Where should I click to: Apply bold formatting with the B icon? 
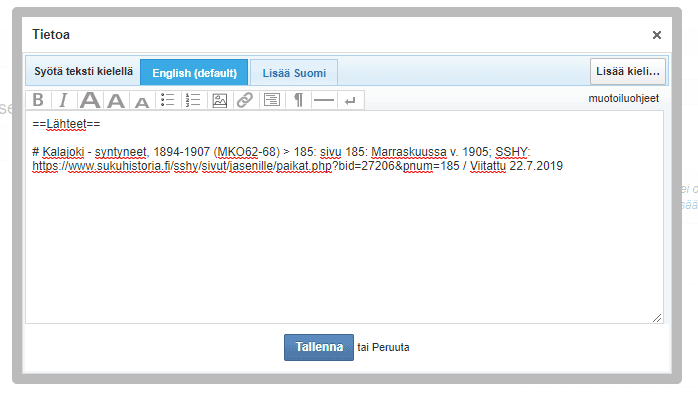click(38, 100)
